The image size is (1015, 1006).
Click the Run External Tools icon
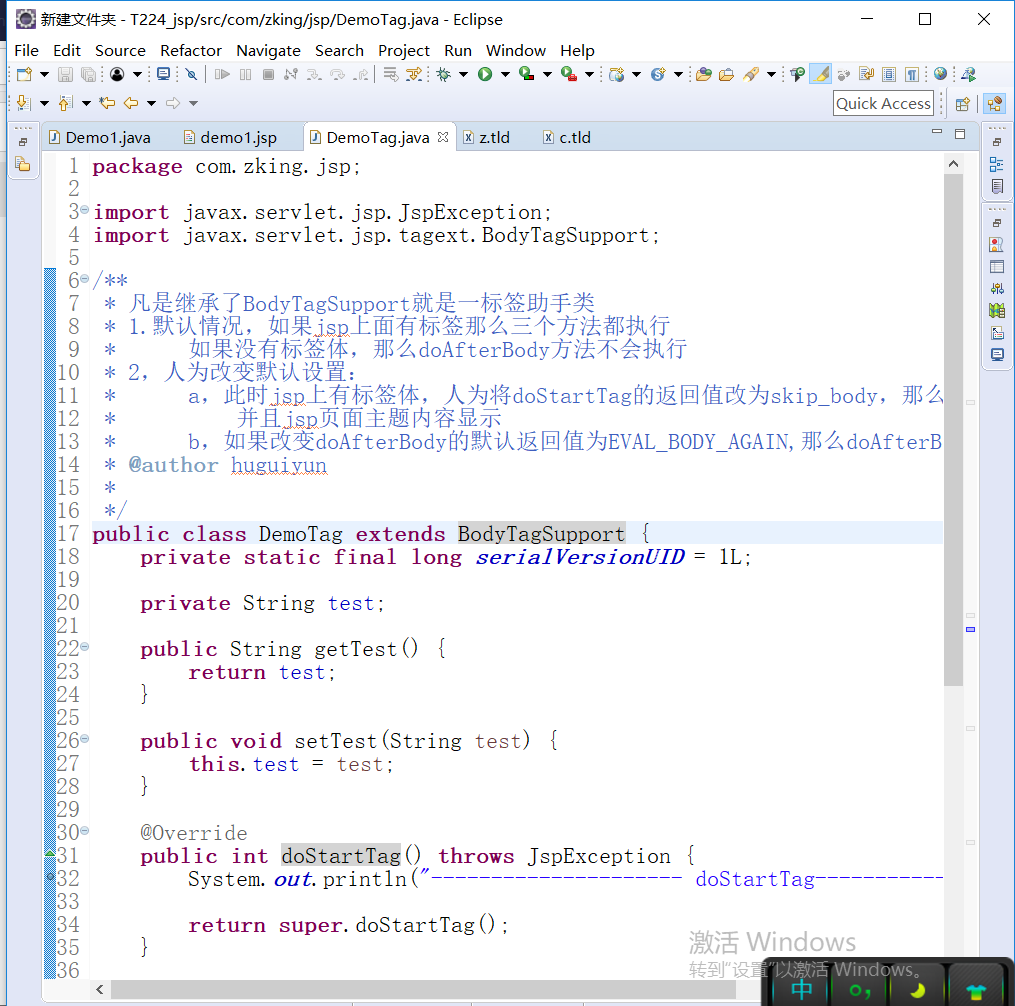568,74
